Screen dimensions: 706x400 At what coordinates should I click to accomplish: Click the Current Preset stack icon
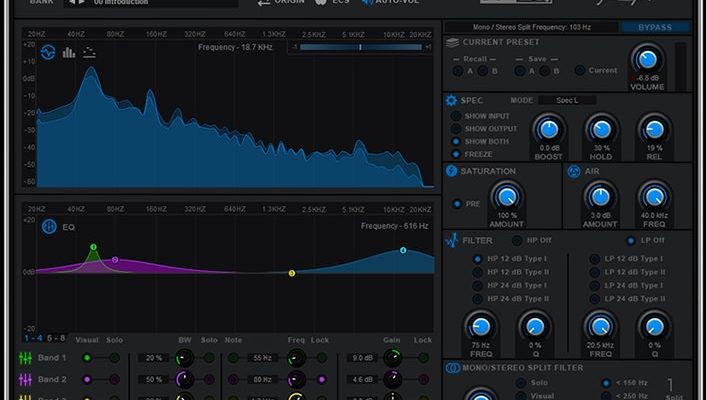click(452, 43)
